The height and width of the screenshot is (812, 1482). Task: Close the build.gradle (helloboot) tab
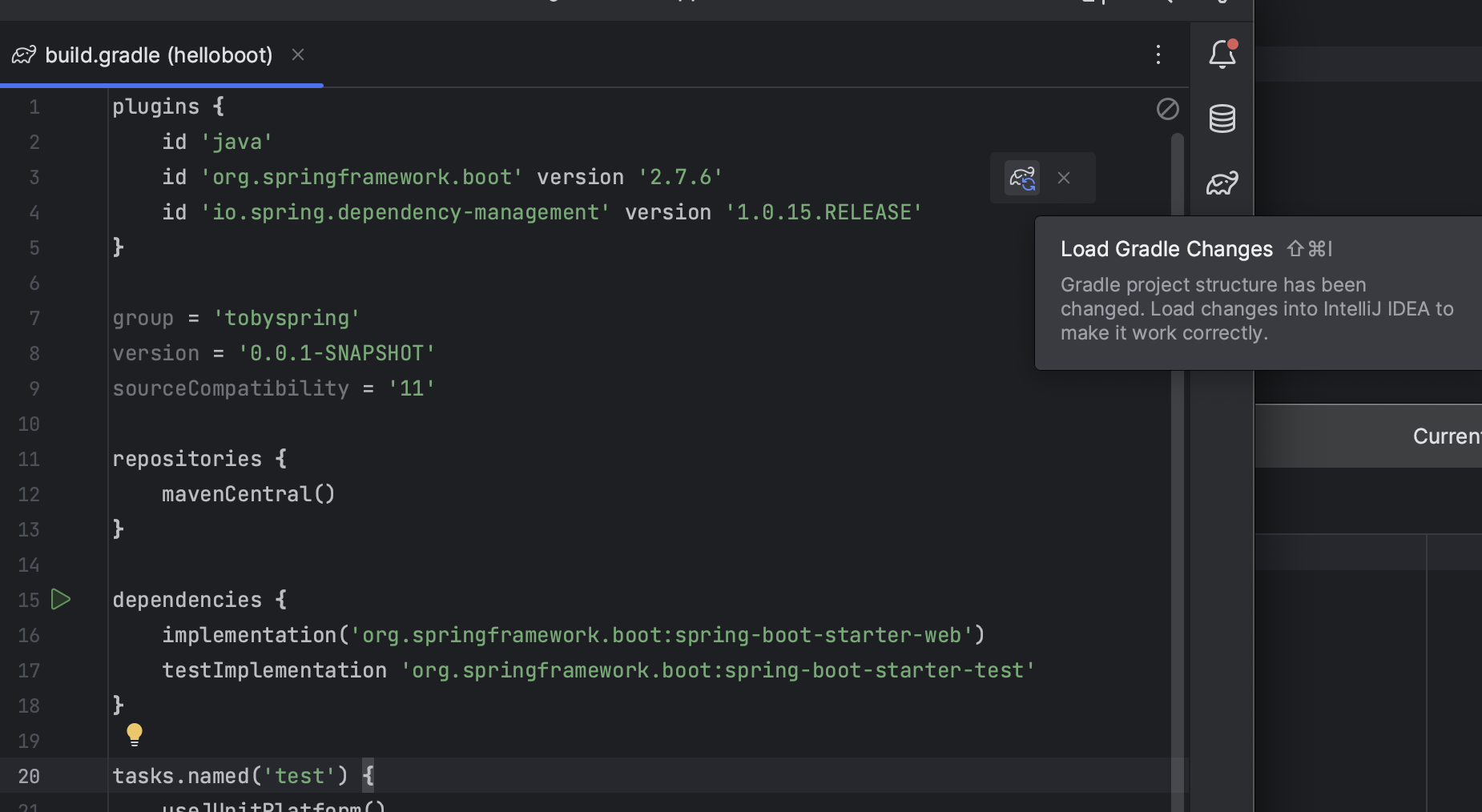click(298, 54)
